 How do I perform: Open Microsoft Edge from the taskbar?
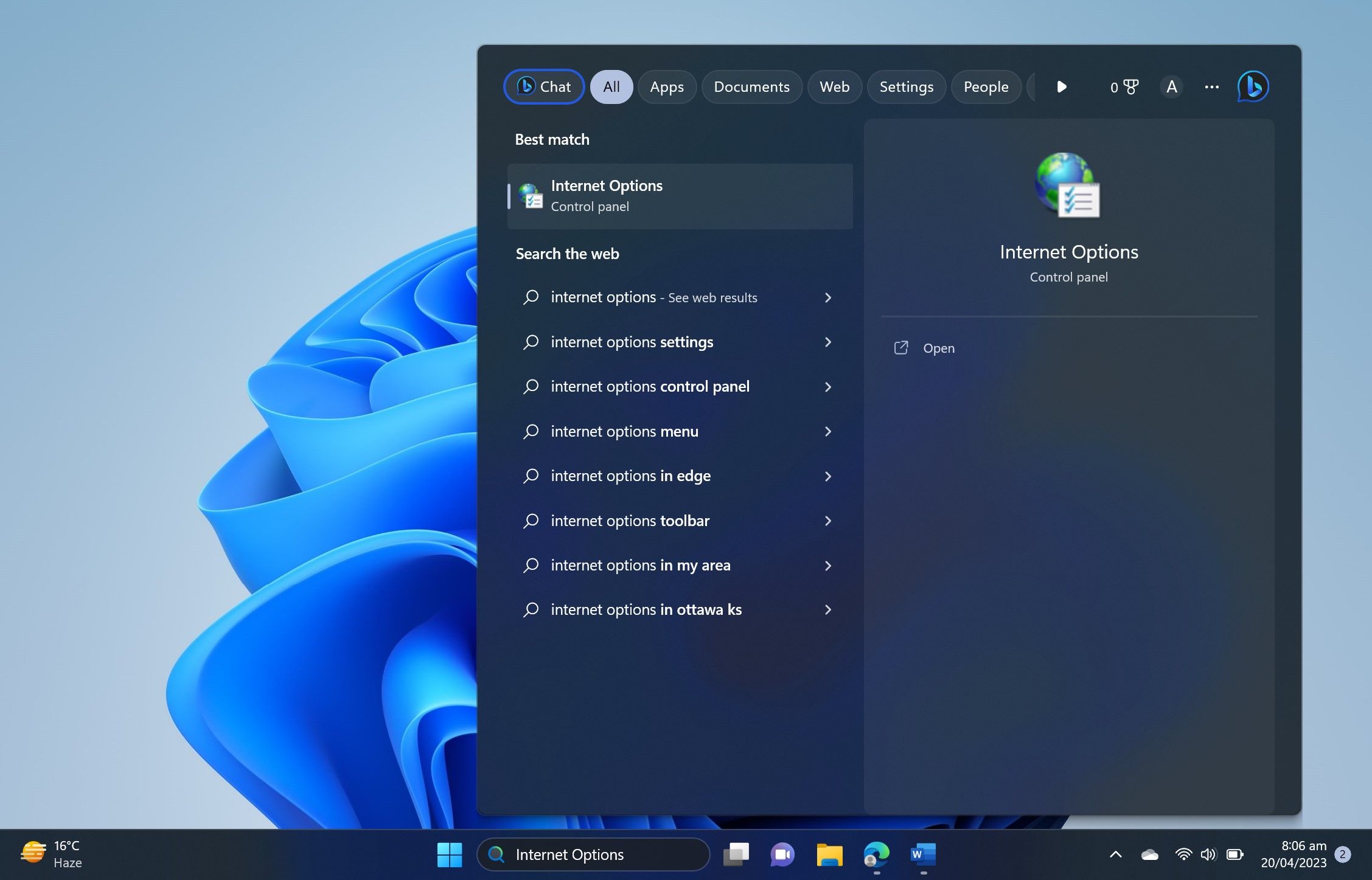click(x=876, y=854)
